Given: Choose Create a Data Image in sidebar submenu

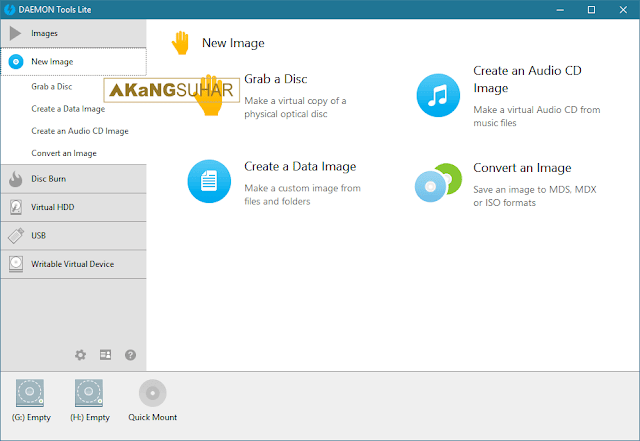Looking at the screenshot, I should coord(68,109).
